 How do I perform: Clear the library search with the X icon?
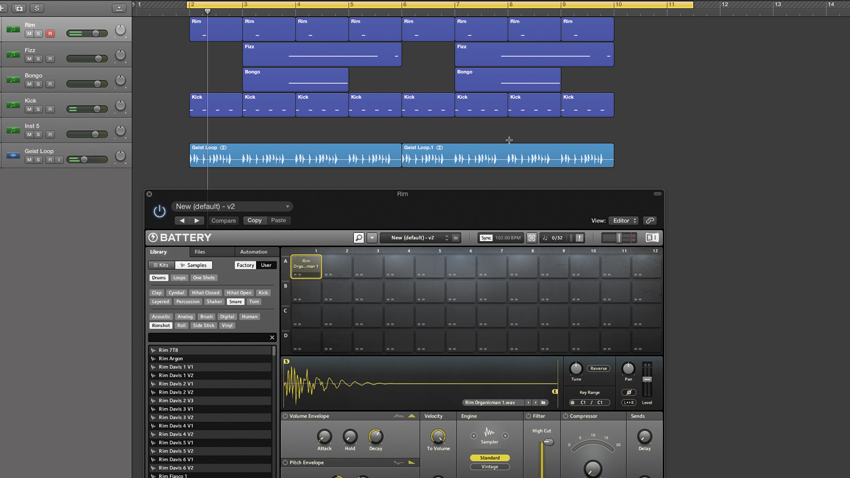pyautogui.click(x=272, y=338)
